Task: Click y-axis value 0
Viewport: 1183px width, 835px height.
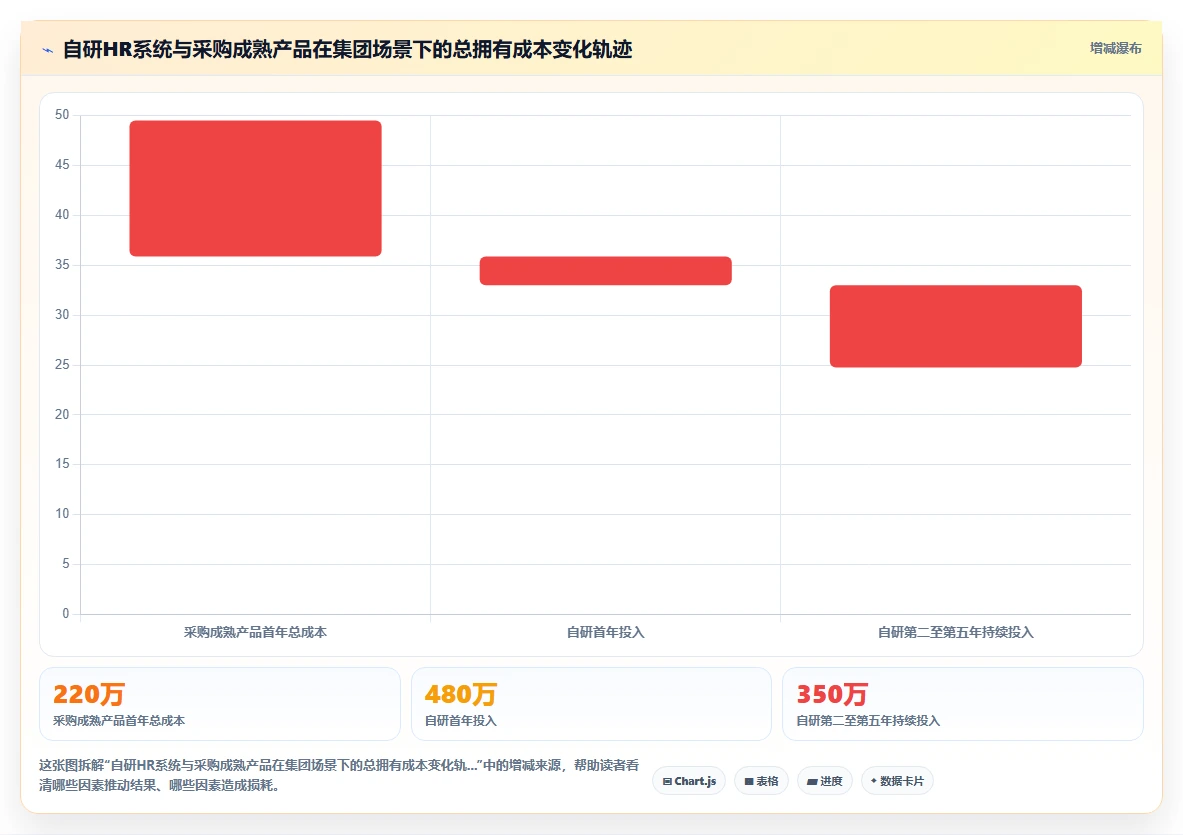Action: 66,613
